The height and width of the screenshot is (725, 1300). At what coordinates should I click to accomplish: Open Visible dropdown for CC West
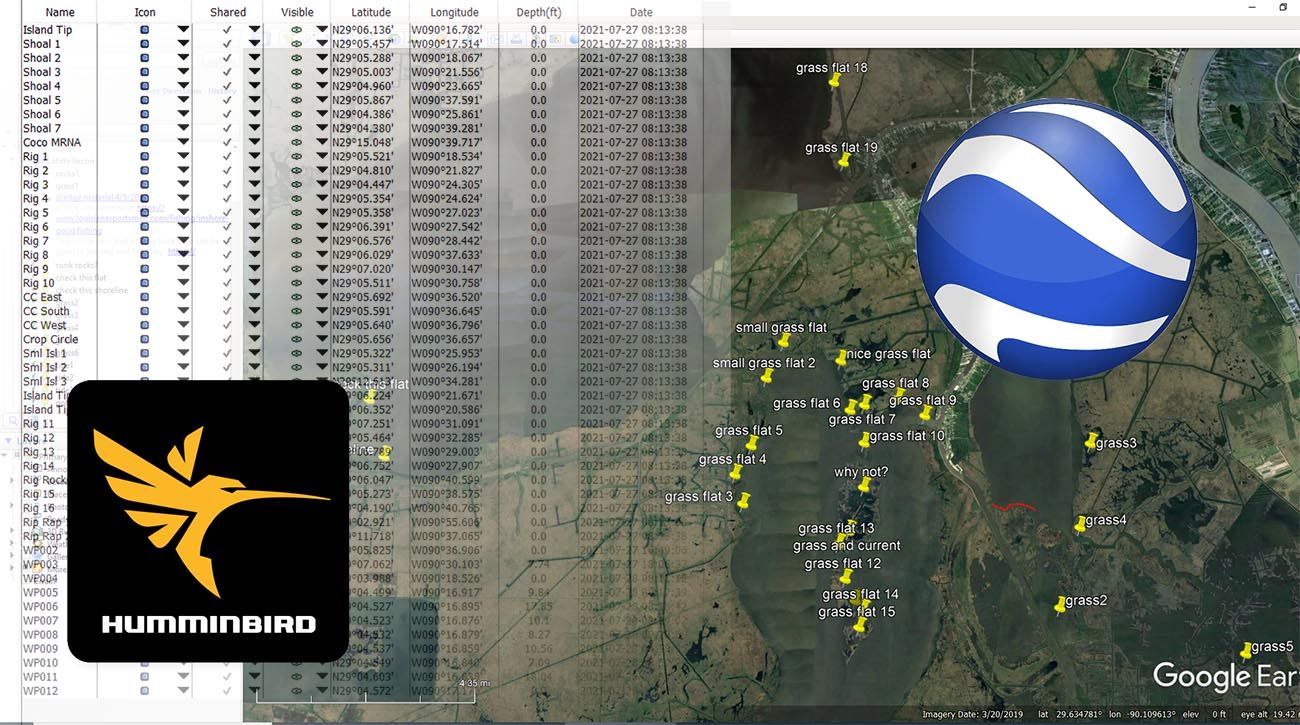[x=322, y=325]
